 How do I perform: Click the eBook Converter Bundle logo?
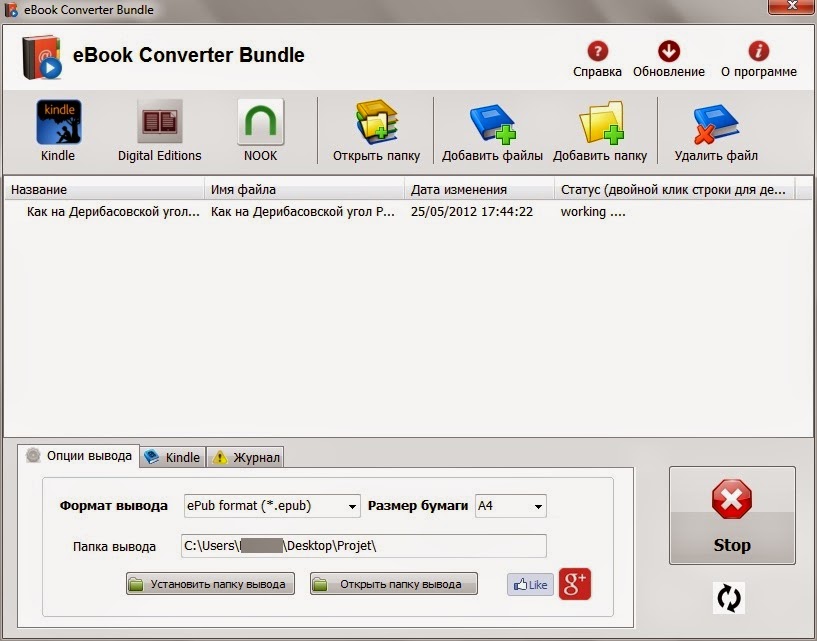click(42, 57)
